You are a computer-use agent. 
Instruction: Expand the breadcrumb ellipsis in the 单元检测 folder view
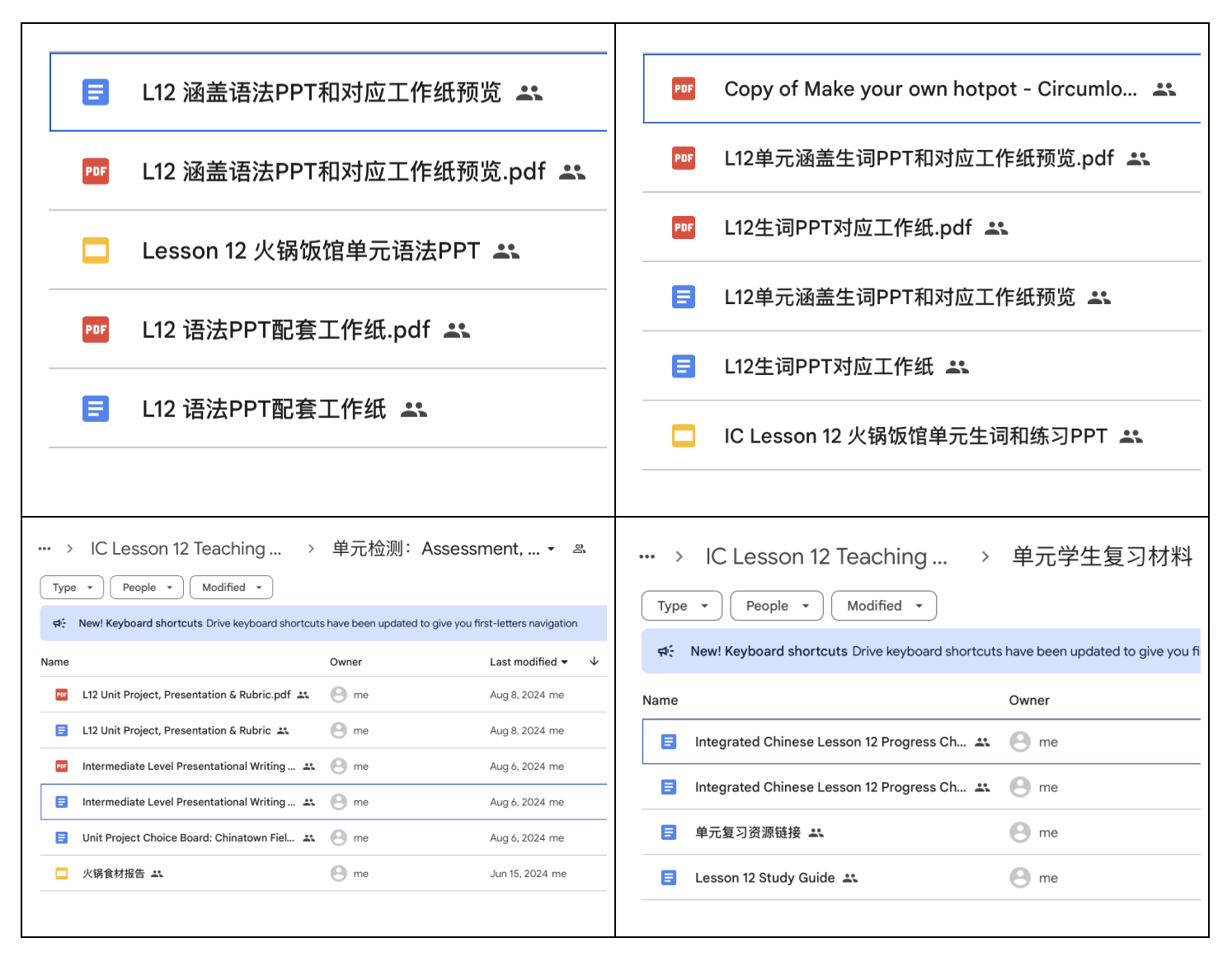click(x=45, y=548)
